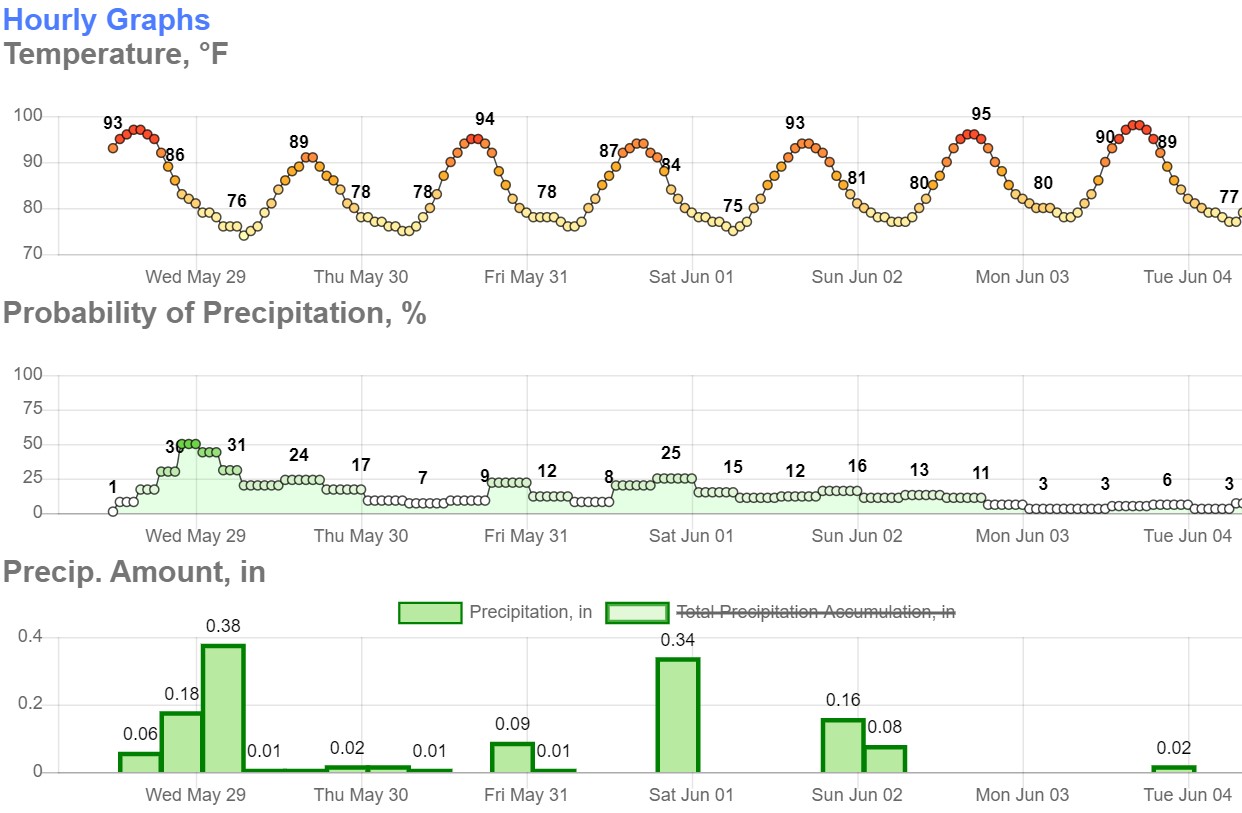The width and height of the screenshot is (1242, 813).
Task: Click the 0.08 precipitation bar
Action: pos(885,759)
